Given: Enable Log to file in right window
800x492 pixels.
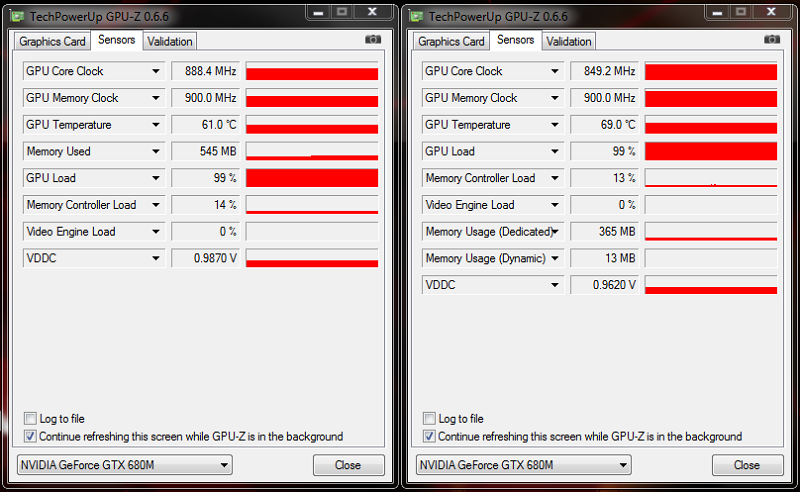Looking at the screenshot, I should point(430,419).
